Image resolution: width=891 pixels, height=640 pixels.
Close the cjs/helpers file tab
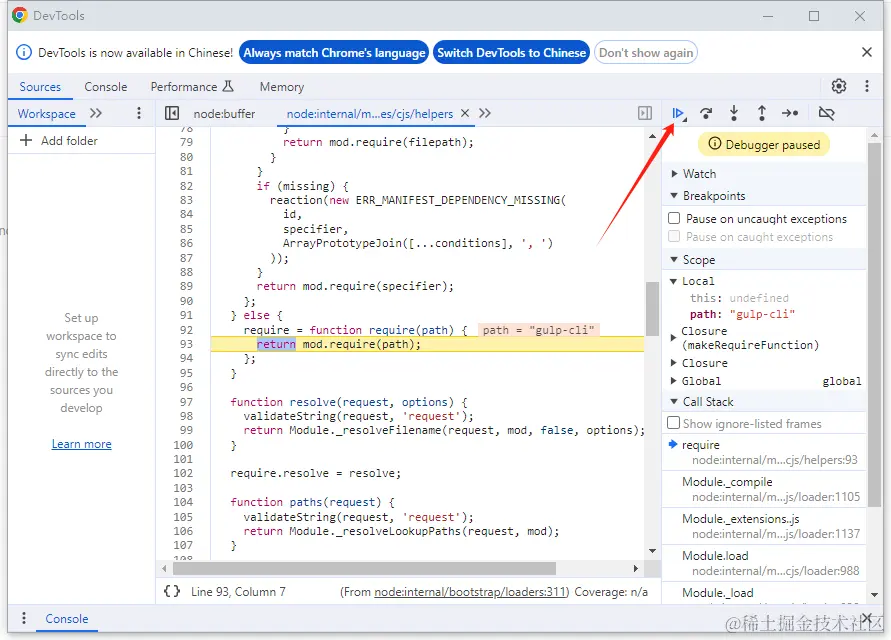[465, 113]
